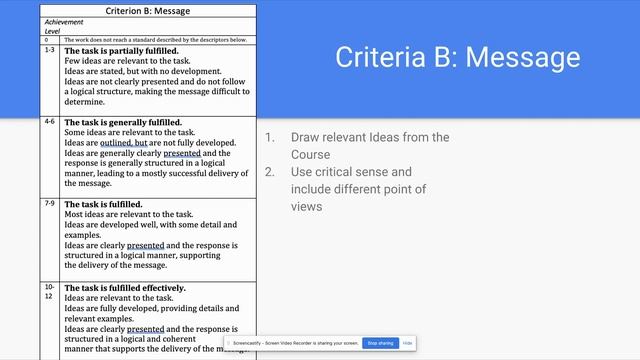The width and height of the screenshot is (640, 360).
Task: Click the rubric header 'Criterion B: Message'
Action: [148, 11]
